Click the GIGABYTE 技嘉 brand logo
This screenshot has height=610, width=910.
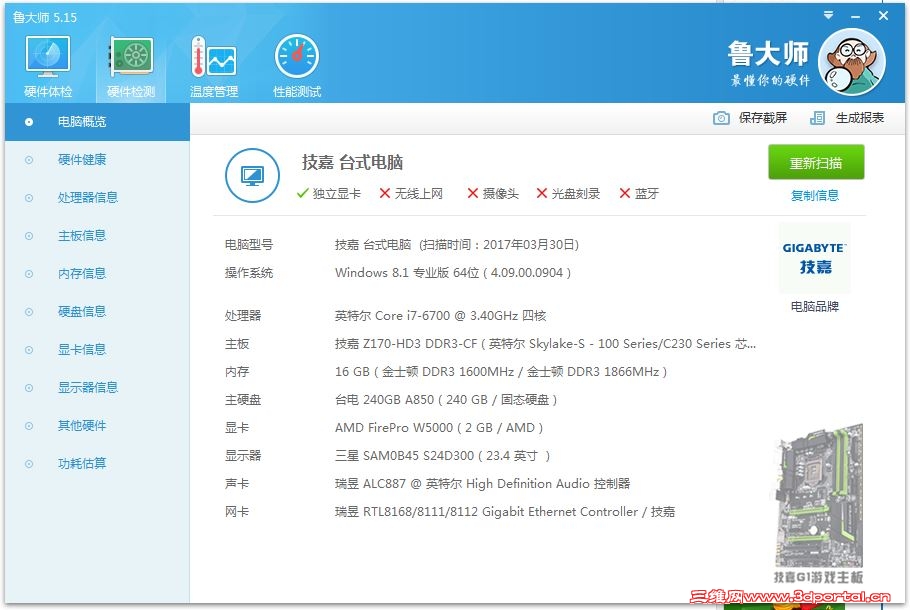tap(815, 258)
